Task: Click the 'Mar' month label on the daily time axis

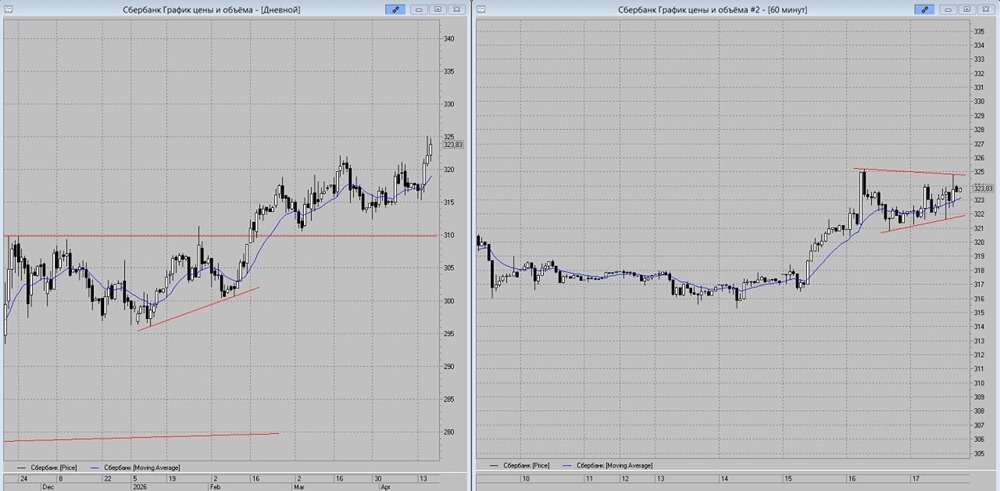Action: coord(298,485)
